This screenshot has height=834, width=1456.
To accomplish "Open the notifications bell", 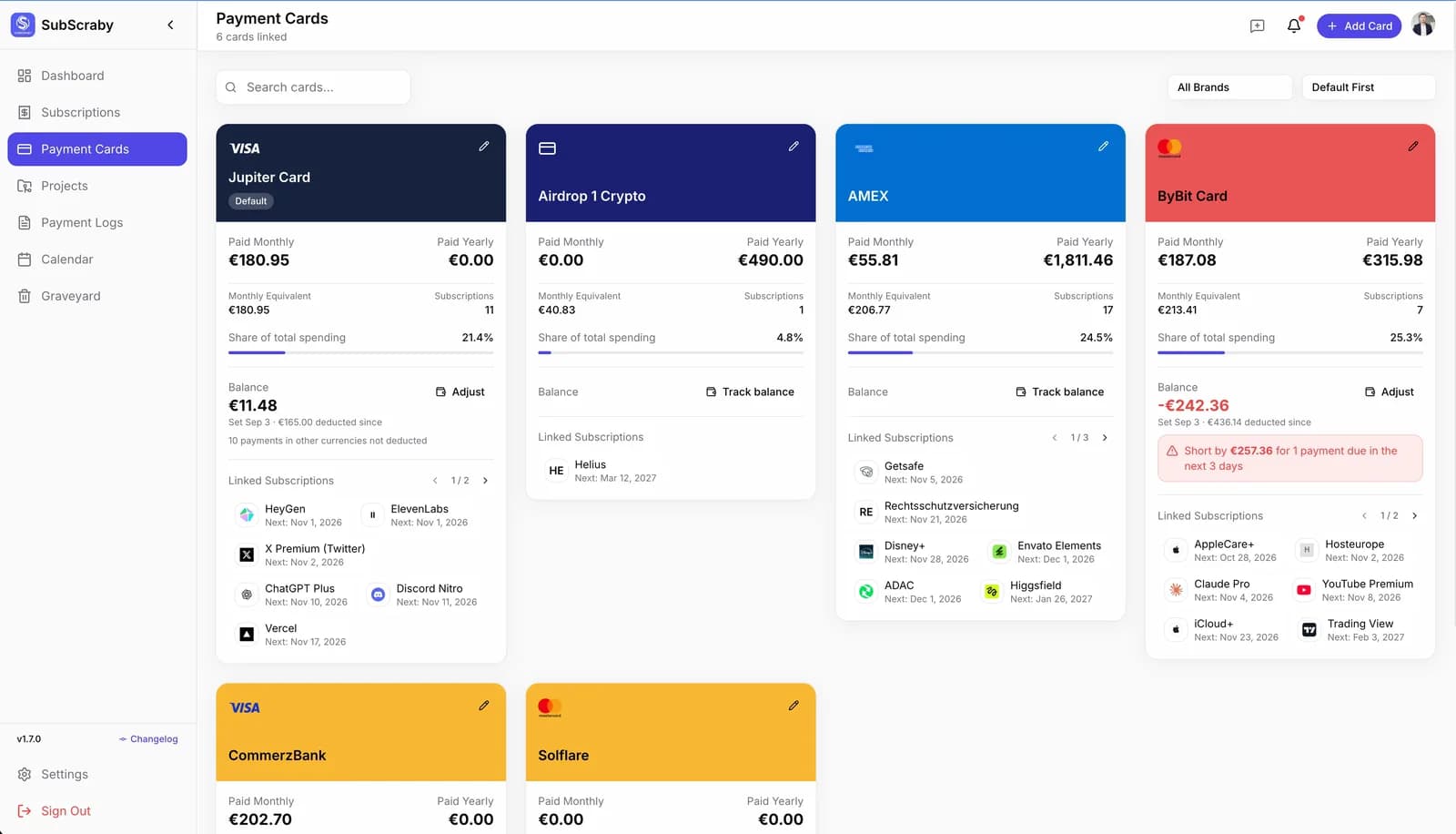I will 1294,25.
